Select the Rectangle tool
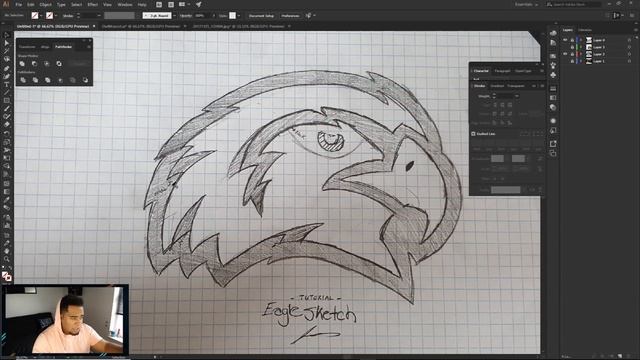This screenshot has height=360, width=640. tap(7, 100)
